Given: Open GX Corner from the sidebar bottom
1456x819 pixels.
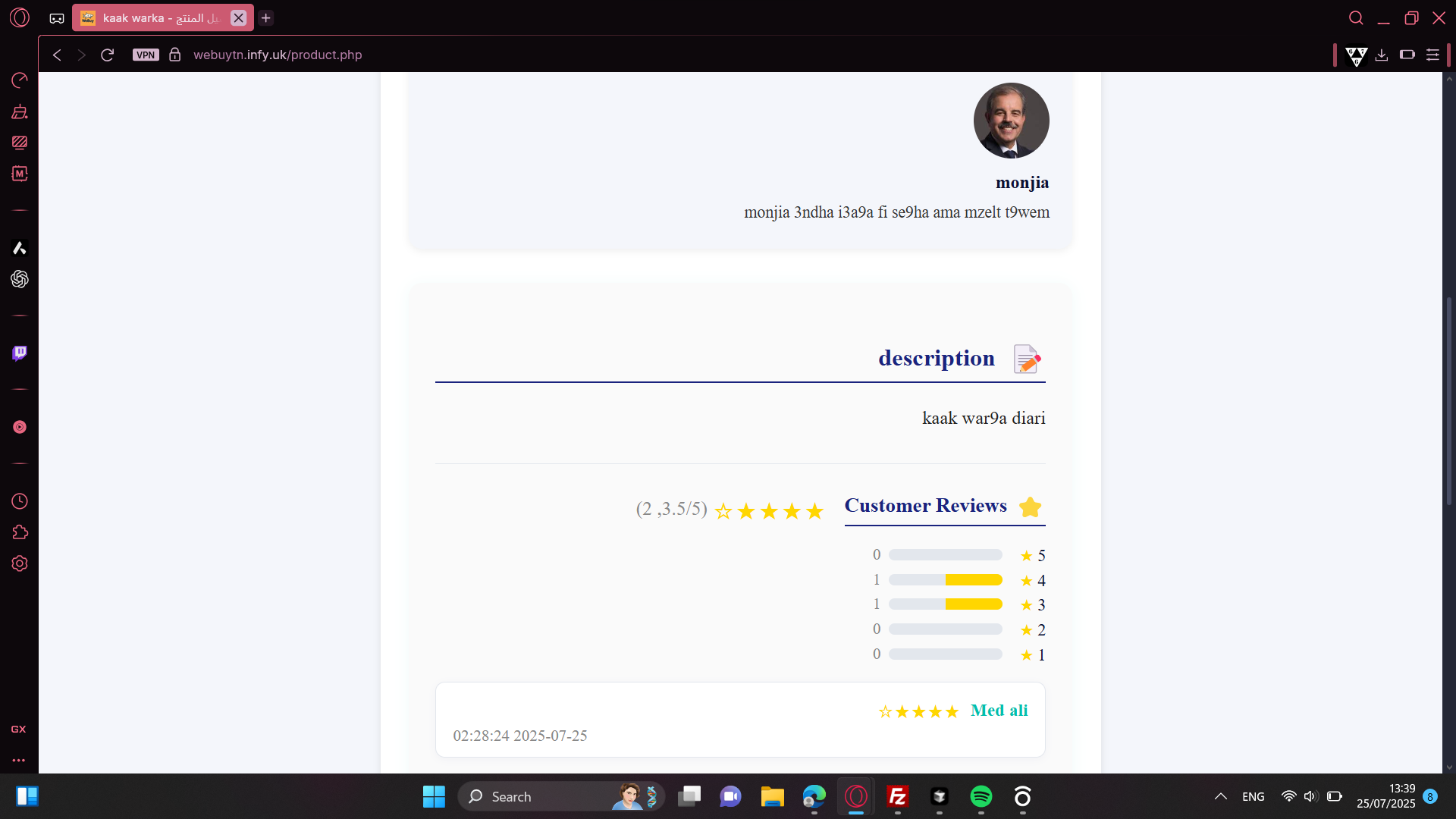Looking at the screenshot, I should [x=19, y=729].
